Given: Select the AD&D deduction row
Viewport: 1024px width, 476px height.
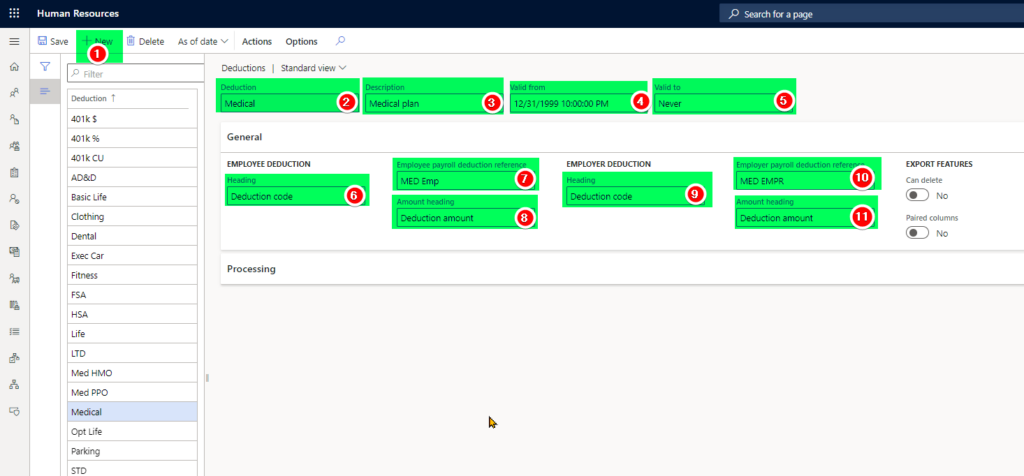Looking at the screenshot, I should (133, 178).
